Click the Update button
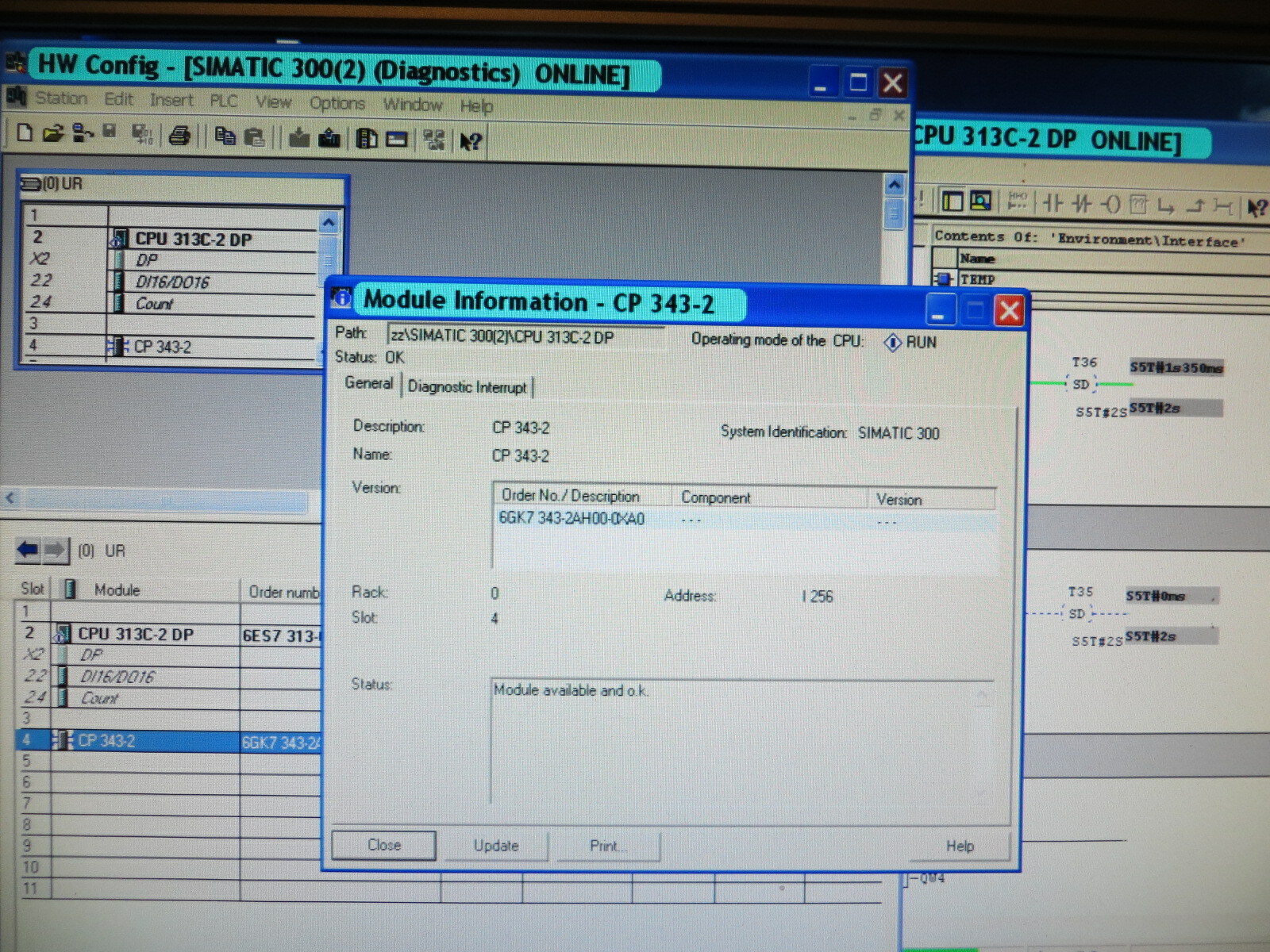 496,846
